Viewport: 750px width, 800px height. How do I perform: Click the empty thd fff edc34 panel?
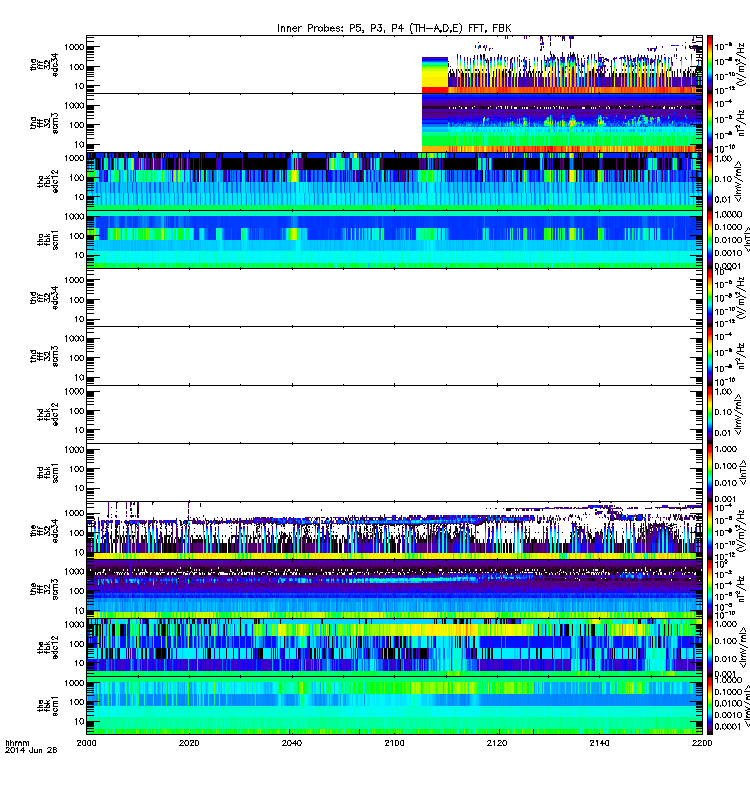pyautogui.click(x=394, y=297)
